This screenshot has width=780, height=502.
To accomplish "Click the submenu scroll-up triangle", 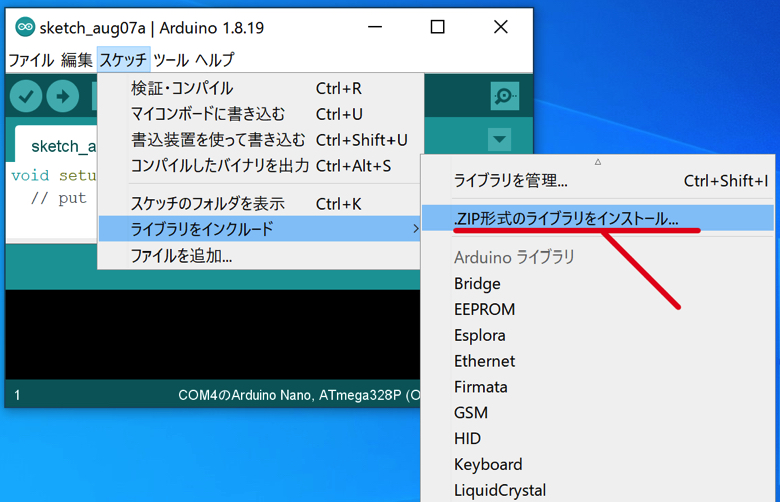I will coord(597,162).
